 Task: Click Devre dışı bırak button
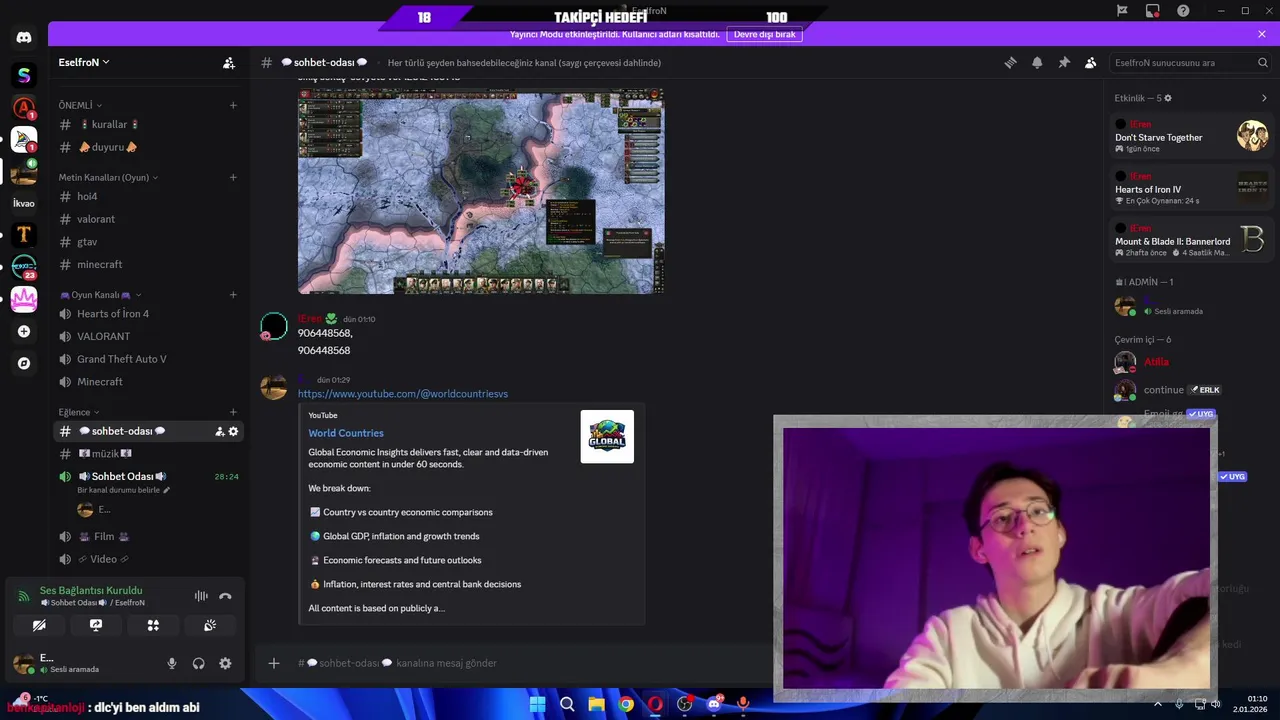765,34
